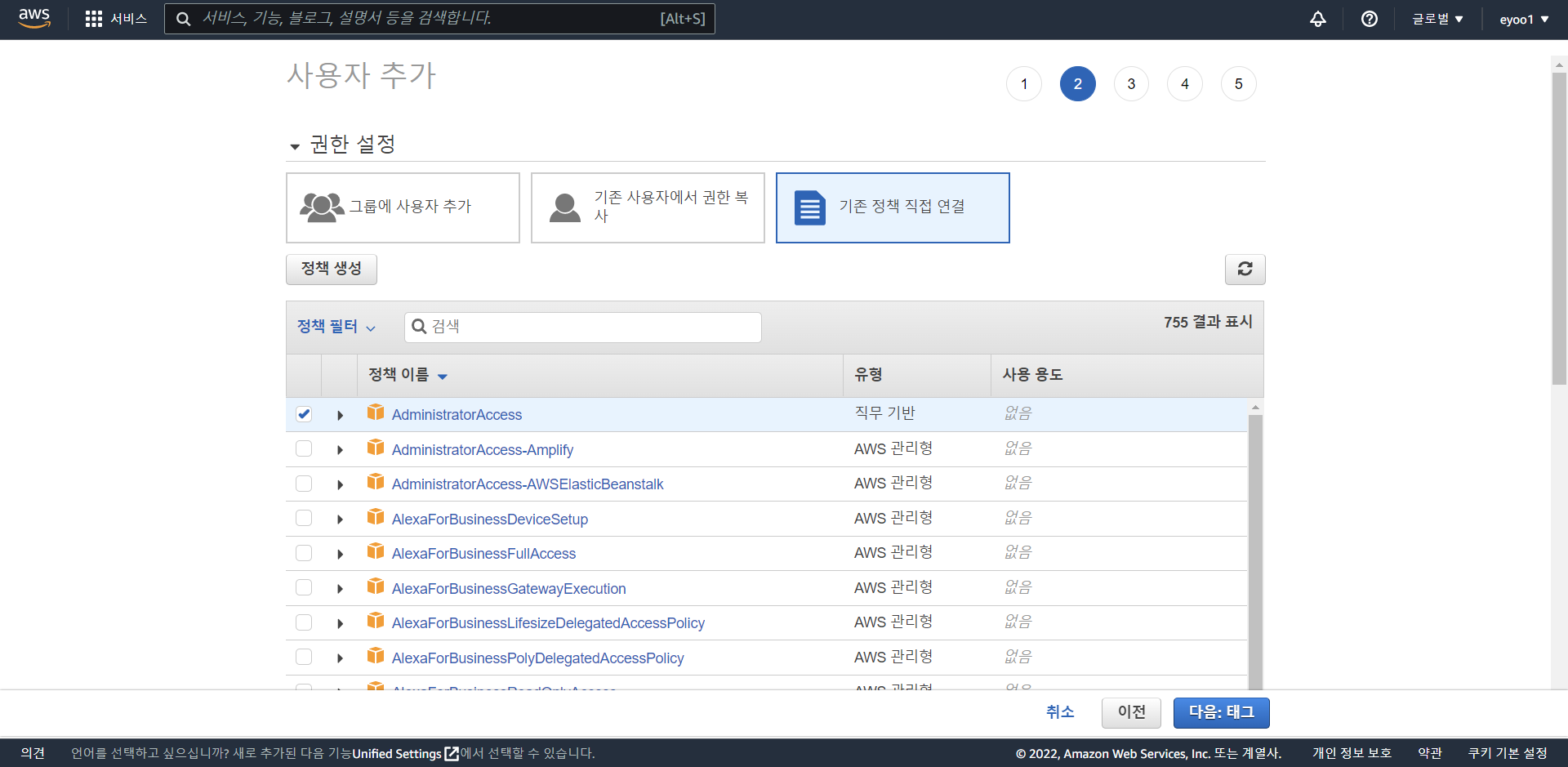Click the AlexaForBusinessFullAccess policy box icon
Viewport: 1568px width, 767px height.
(376, 551)
